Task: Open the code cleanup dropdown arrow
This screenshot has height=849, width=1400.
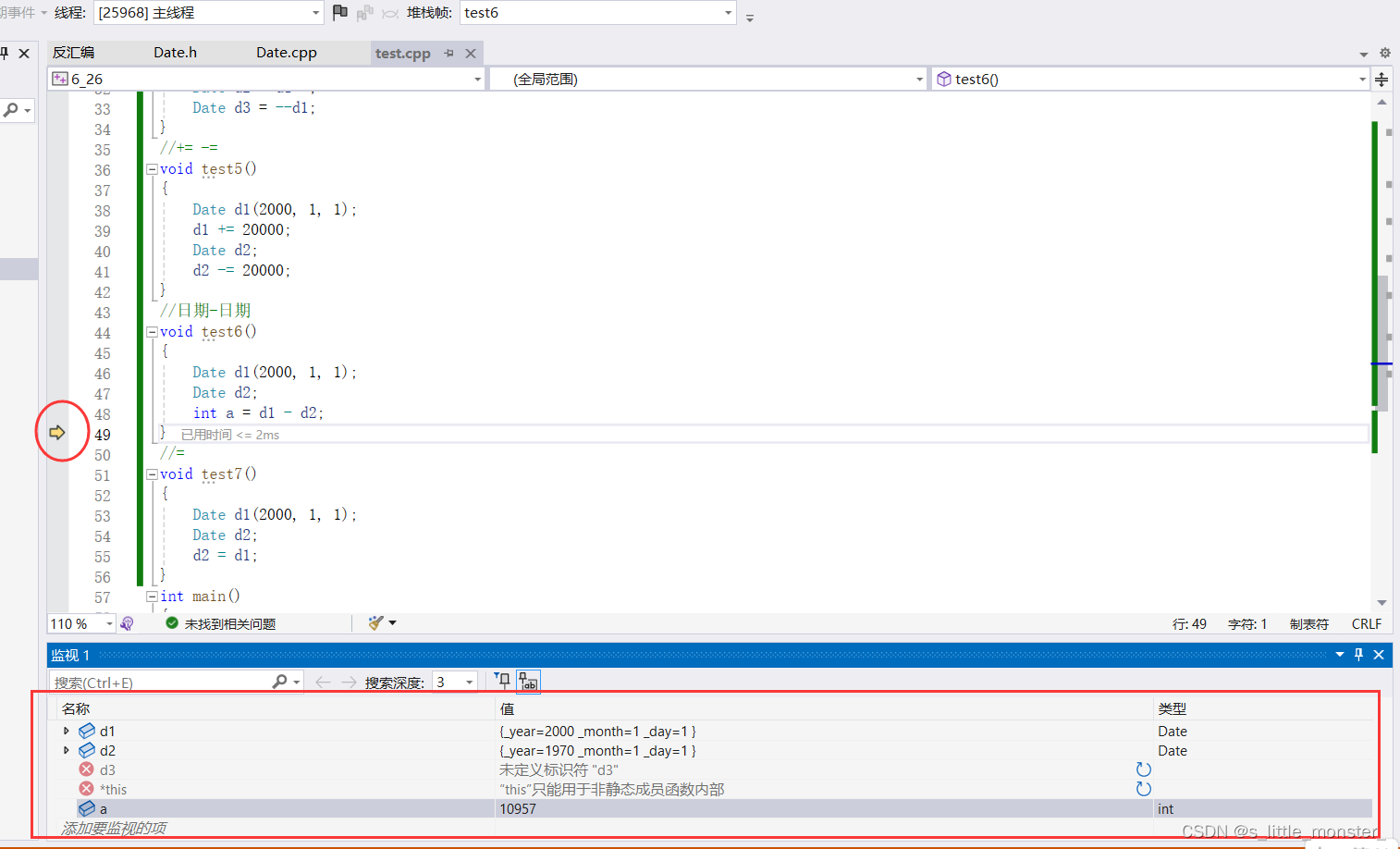Action: 393,623
